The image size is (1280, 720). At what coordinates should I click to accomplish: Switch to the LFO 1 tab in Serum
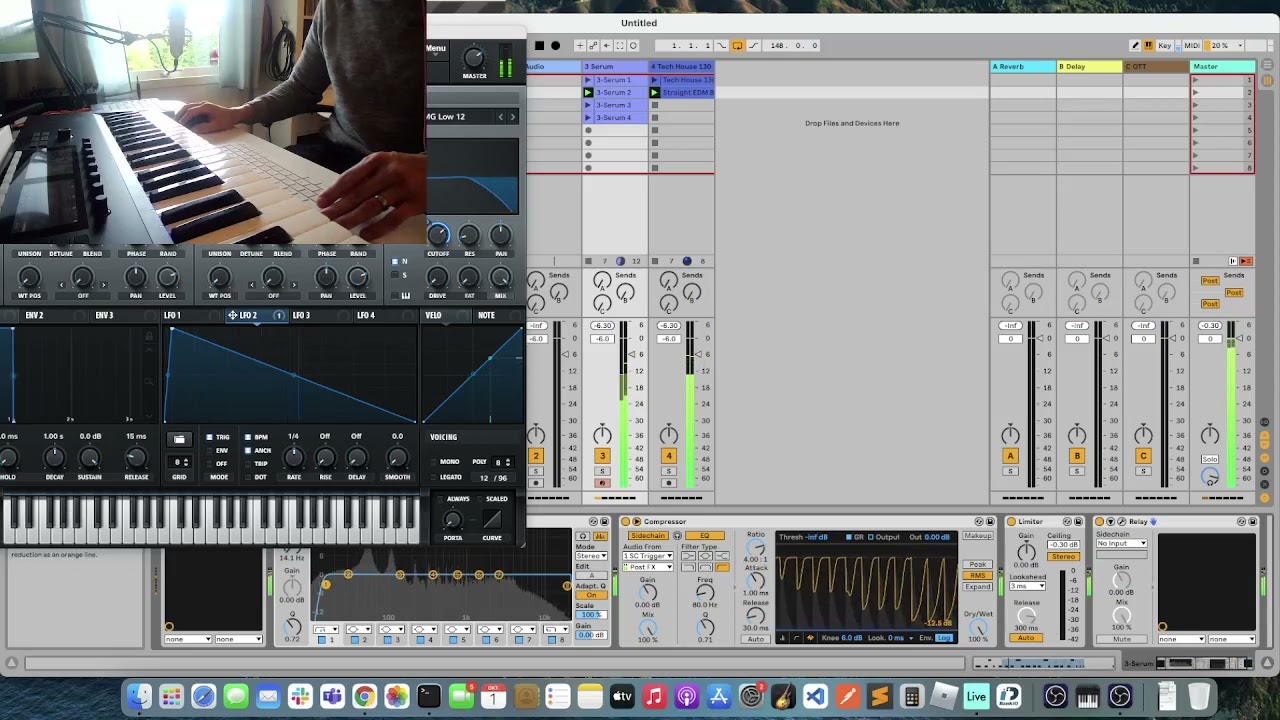click(172, 315)
